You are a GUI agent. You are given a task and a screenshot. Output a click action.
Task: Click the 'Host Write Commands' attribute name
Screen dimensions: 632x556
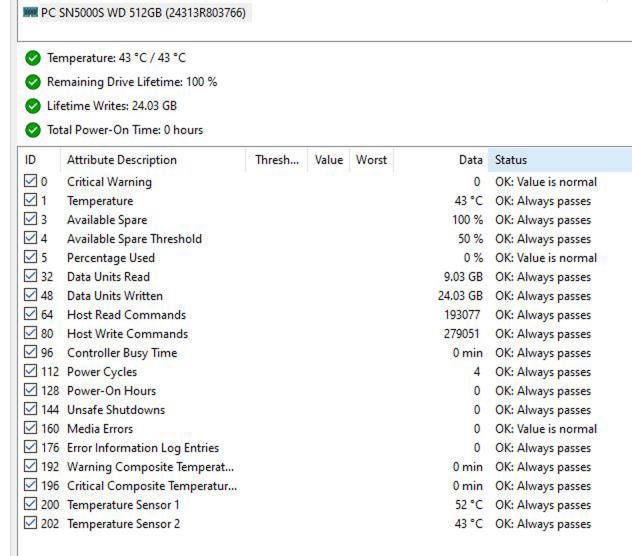pos(127,334)
